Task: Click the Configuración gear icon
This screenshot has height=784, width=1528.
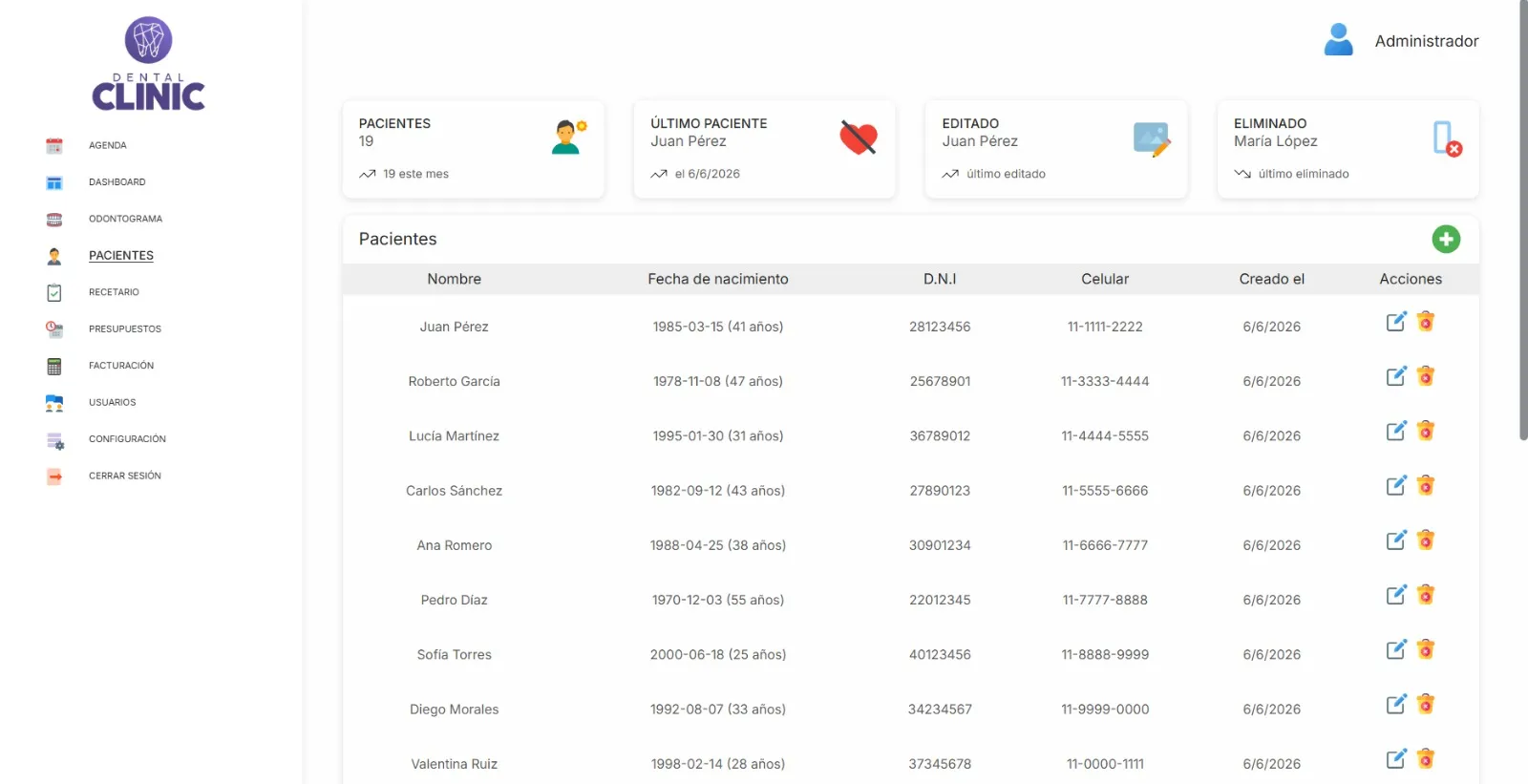Action: (54, 440)
